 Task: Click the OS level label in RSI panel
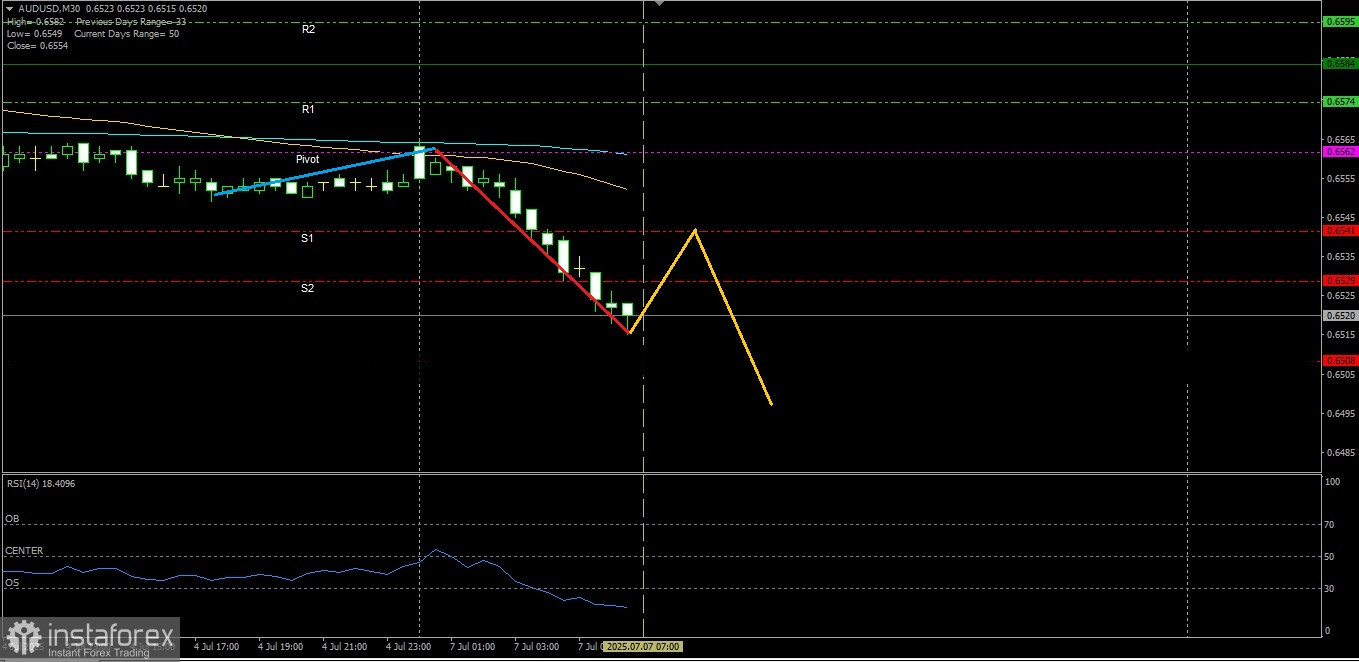click(x=12, y=582)
